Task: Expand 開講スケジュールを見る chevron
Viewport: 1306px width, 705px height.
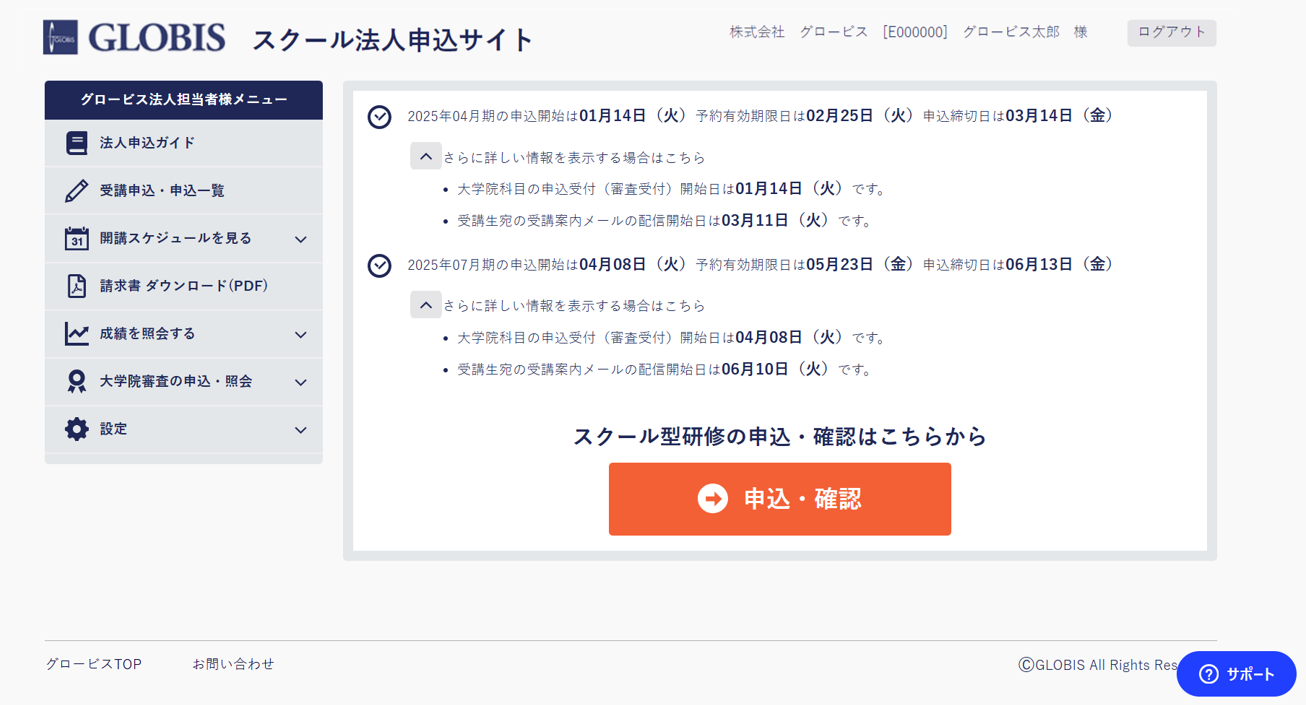Action: click(301, 239)
